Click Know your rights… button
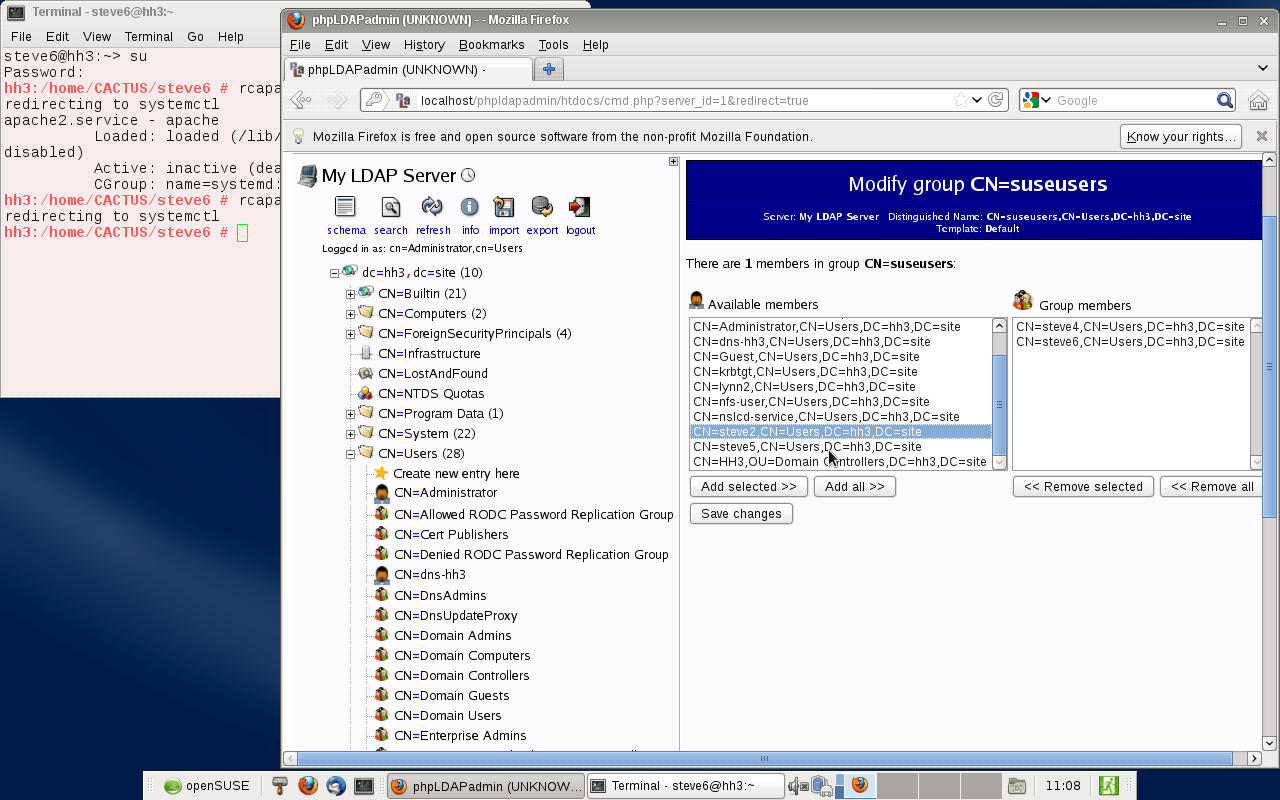Image resolution: width=1280 pixels, height=800 pixels. [1181, 136]
